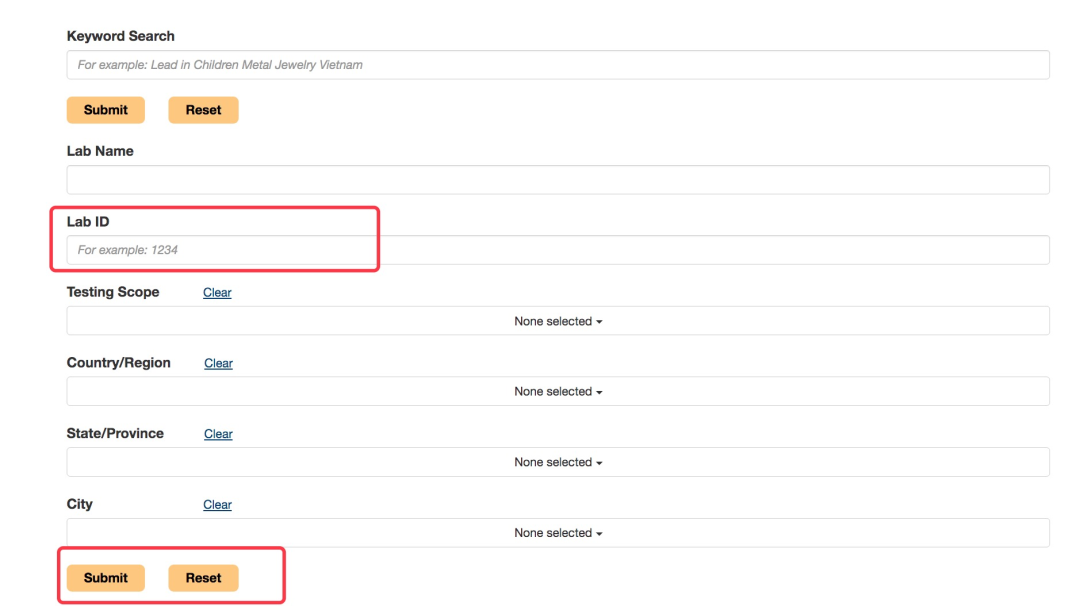Clear the City selection
Viewport: 1080px width, 606px height.
(217, 505)
